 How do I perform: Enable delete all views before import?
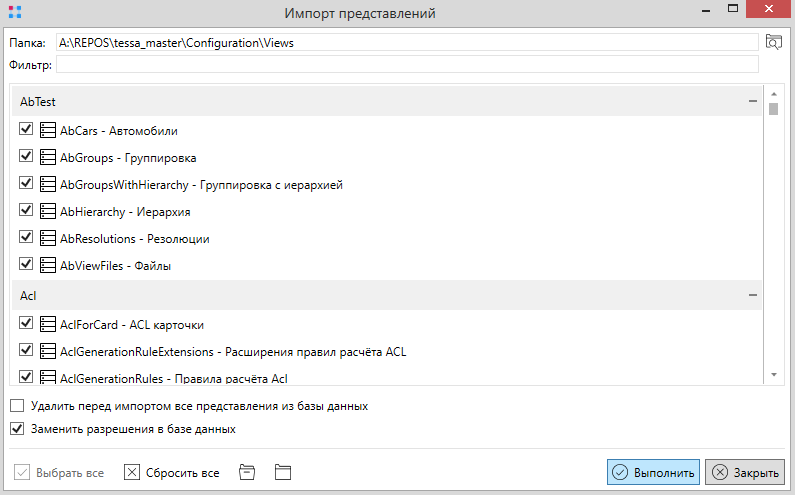click(x=17, y=407)
